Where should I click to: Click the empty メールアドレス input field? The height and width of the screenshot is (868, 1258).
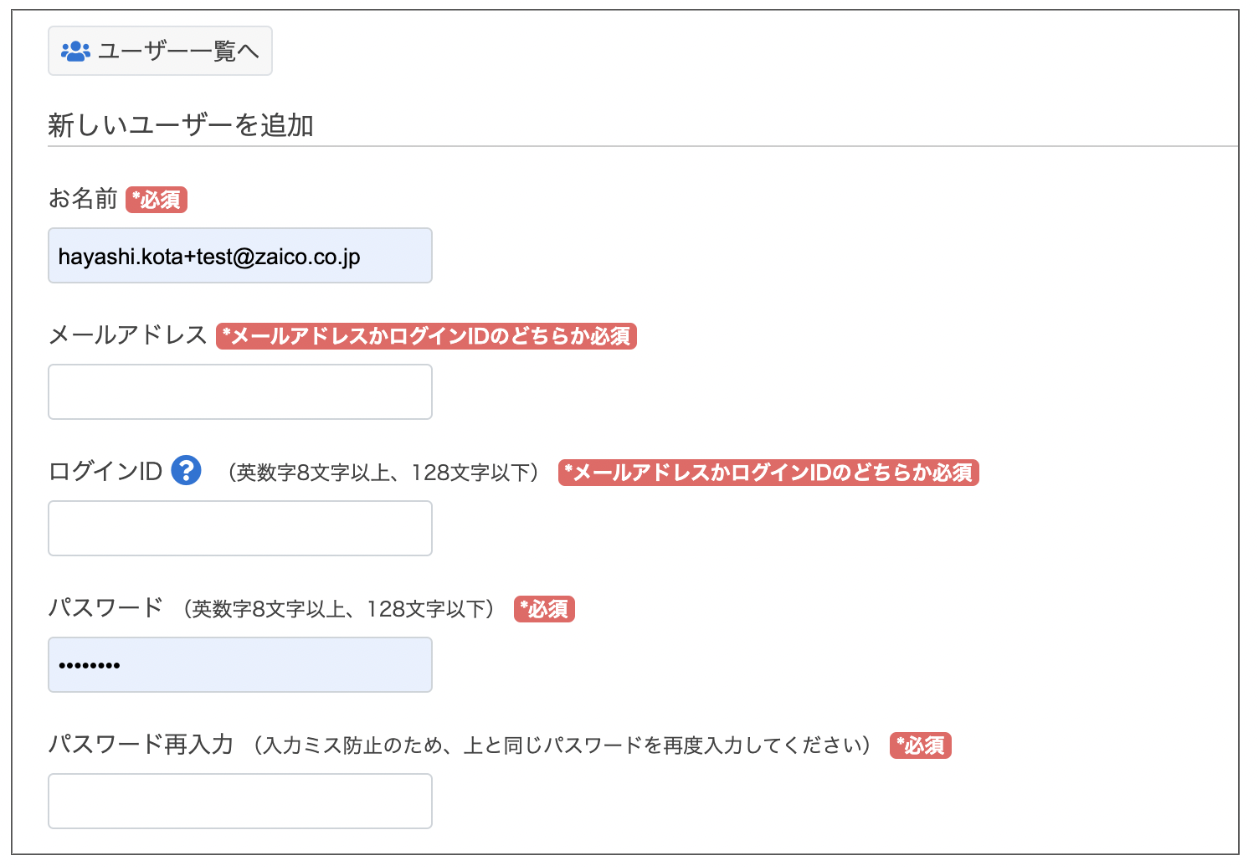(x=240, y=392)
